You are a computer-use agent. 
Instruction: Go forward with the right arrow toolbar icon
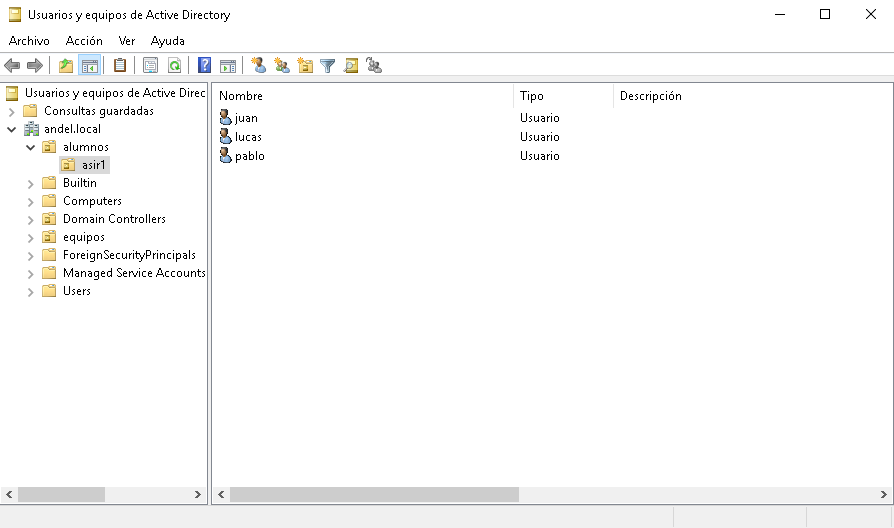coord(35,66)
